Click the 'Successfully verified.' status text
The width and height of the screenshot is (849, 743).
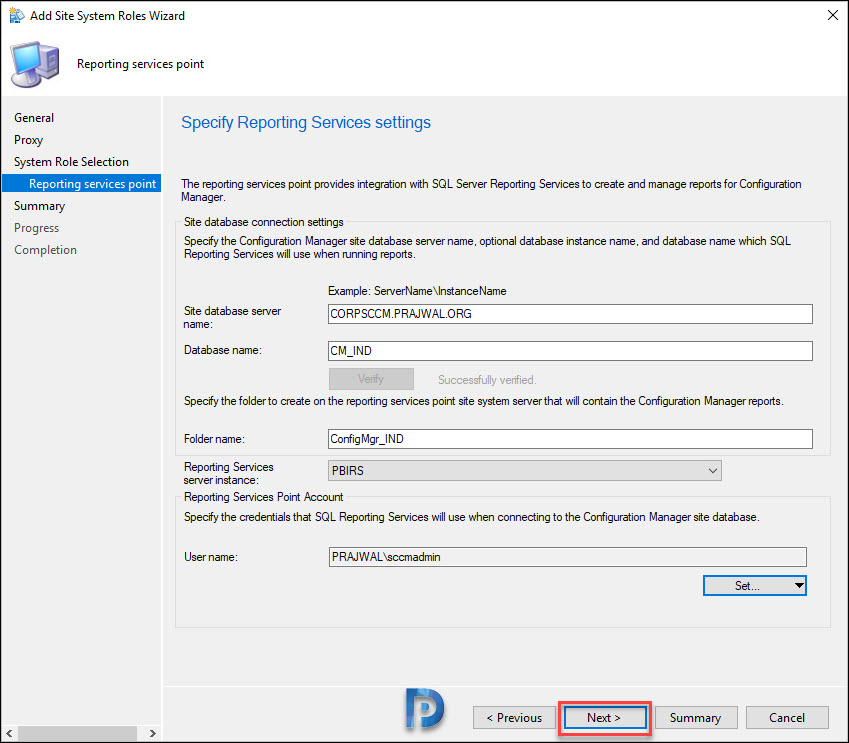(487, 380)
